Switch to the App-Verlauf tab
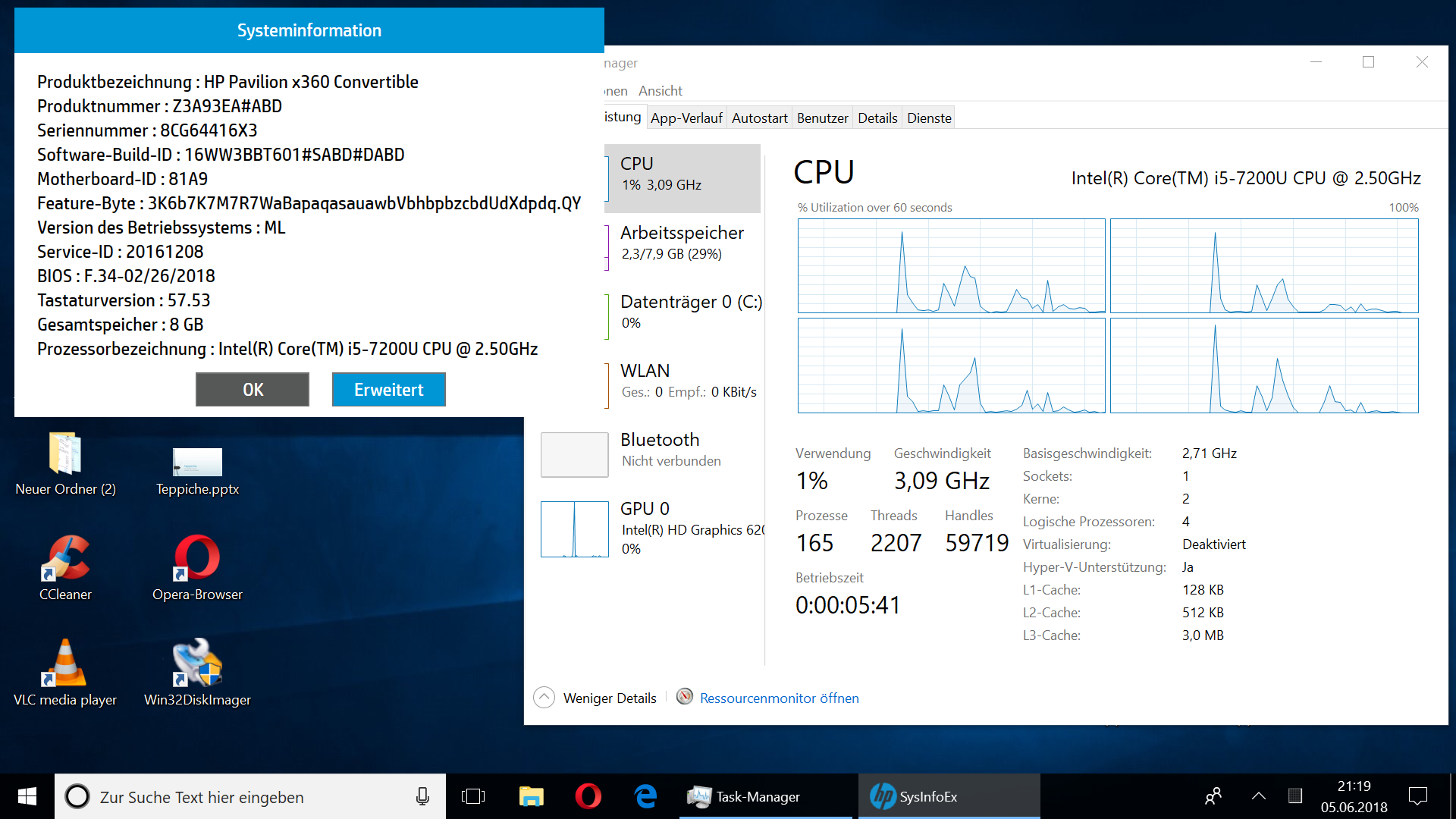The width and height of the screenshot is (1456, 819). tap(686, 118)
